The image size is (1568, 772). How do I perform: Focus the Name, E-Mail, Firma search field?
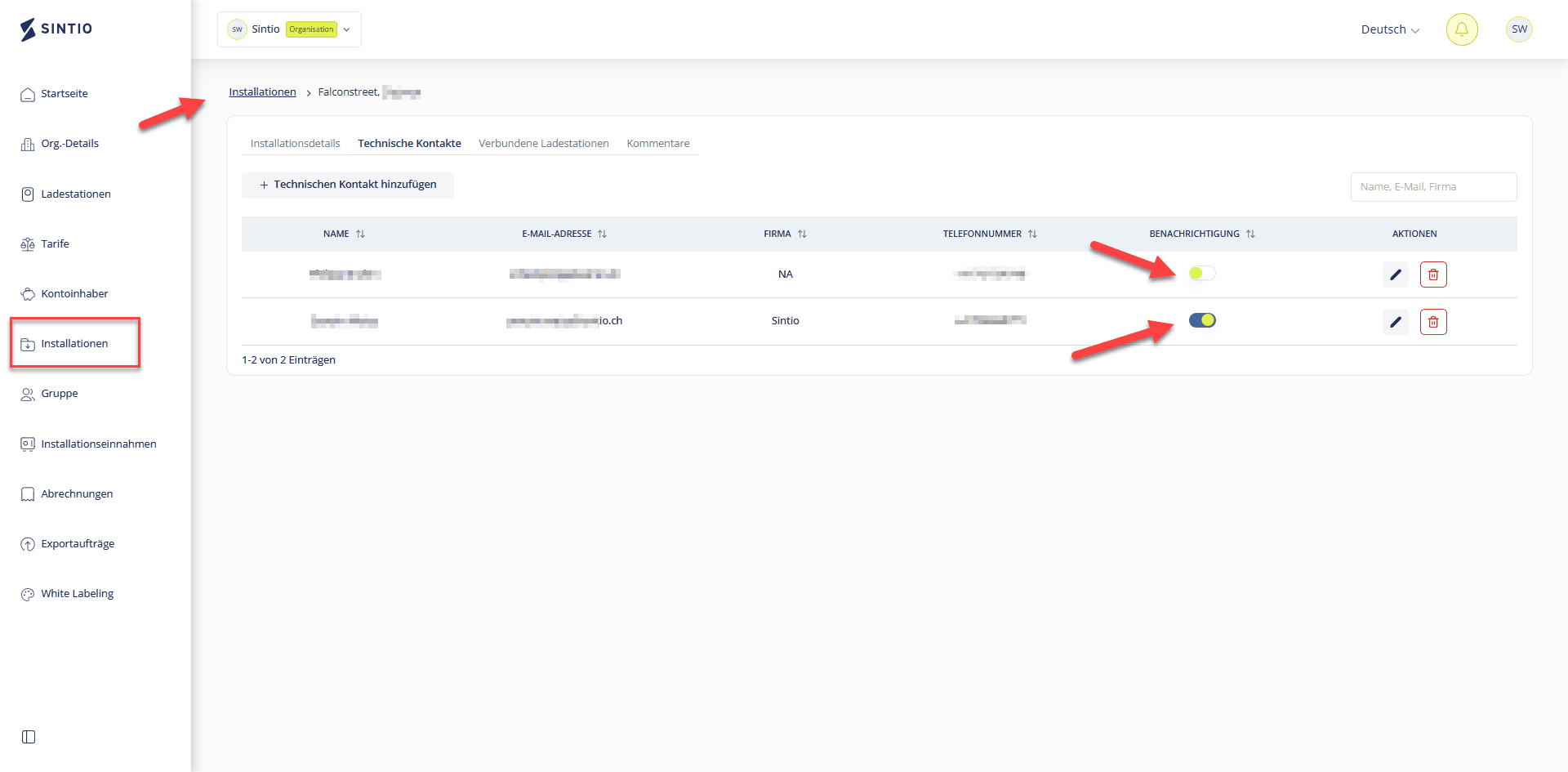coord(1432,187)
